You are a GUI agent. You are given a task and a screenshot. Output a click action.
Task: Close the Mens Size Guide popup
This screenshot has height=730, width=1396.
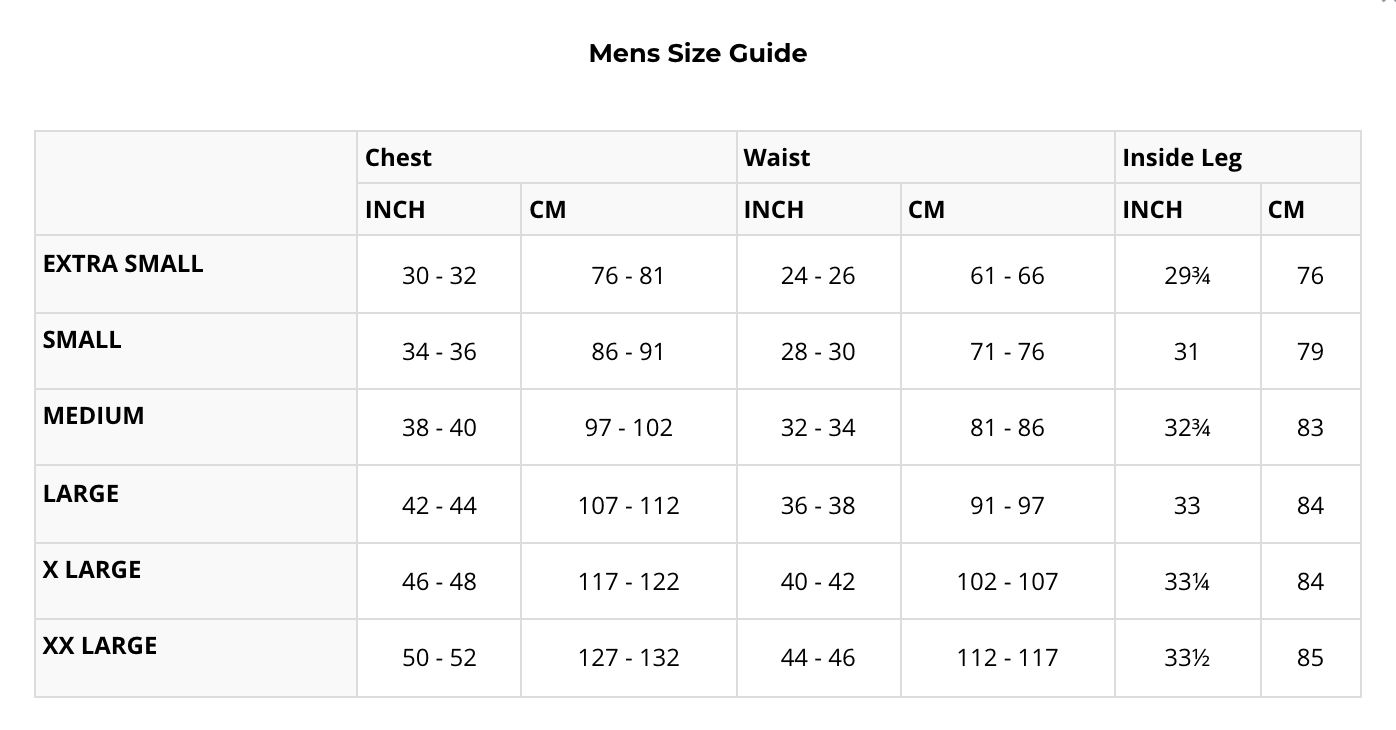coord(1388,3)
